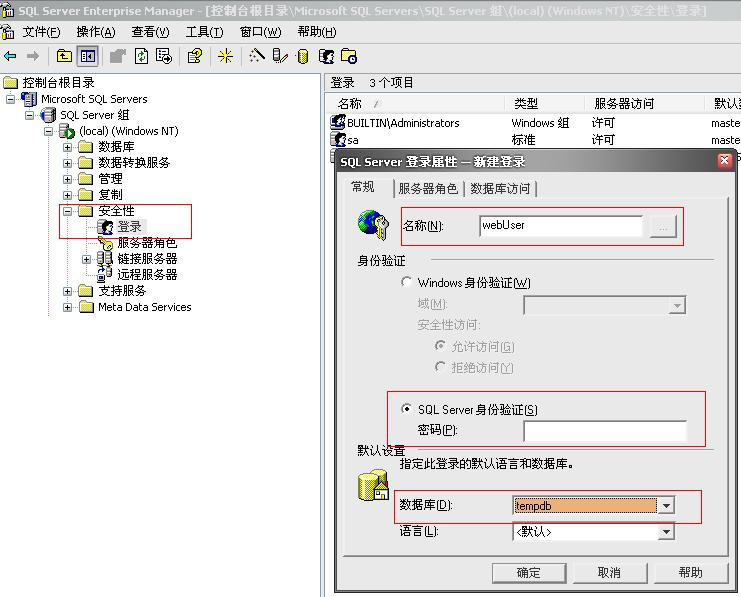This screenshot has height=597, width=741.
Task: Click the 密码 password field
Action: tap(605, 431)
